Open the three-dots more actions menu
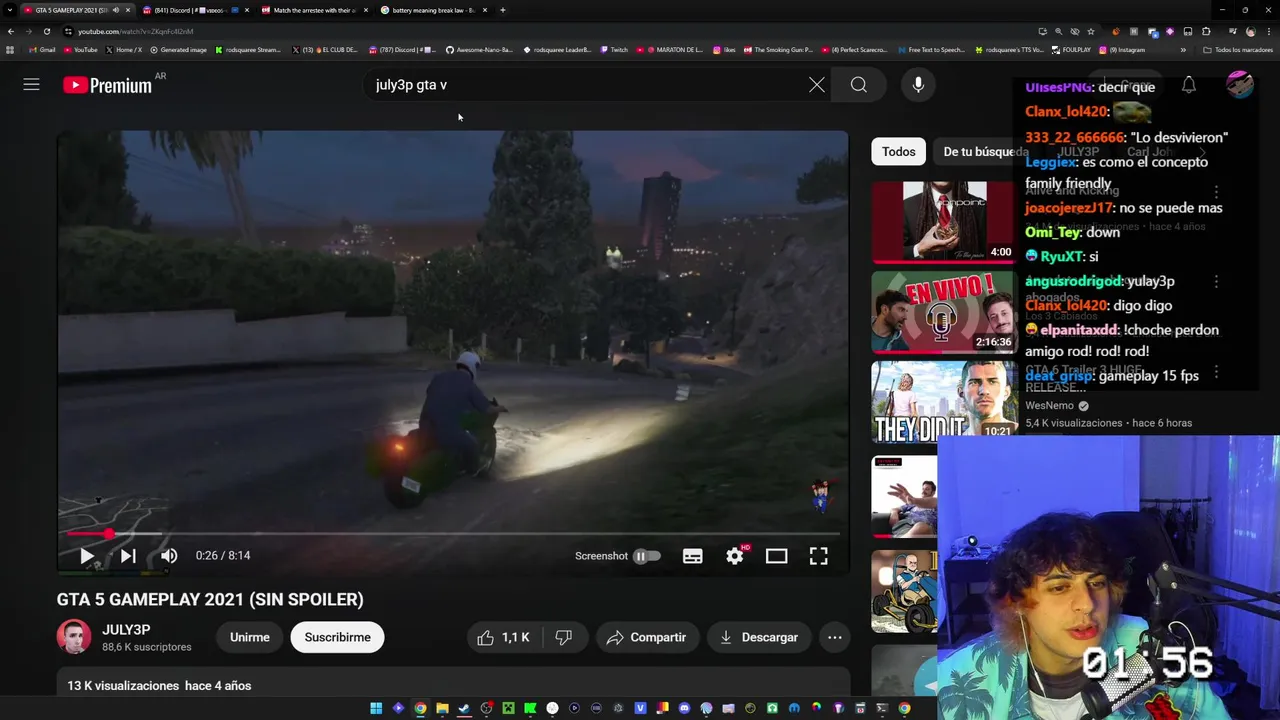 coord(835,637)
